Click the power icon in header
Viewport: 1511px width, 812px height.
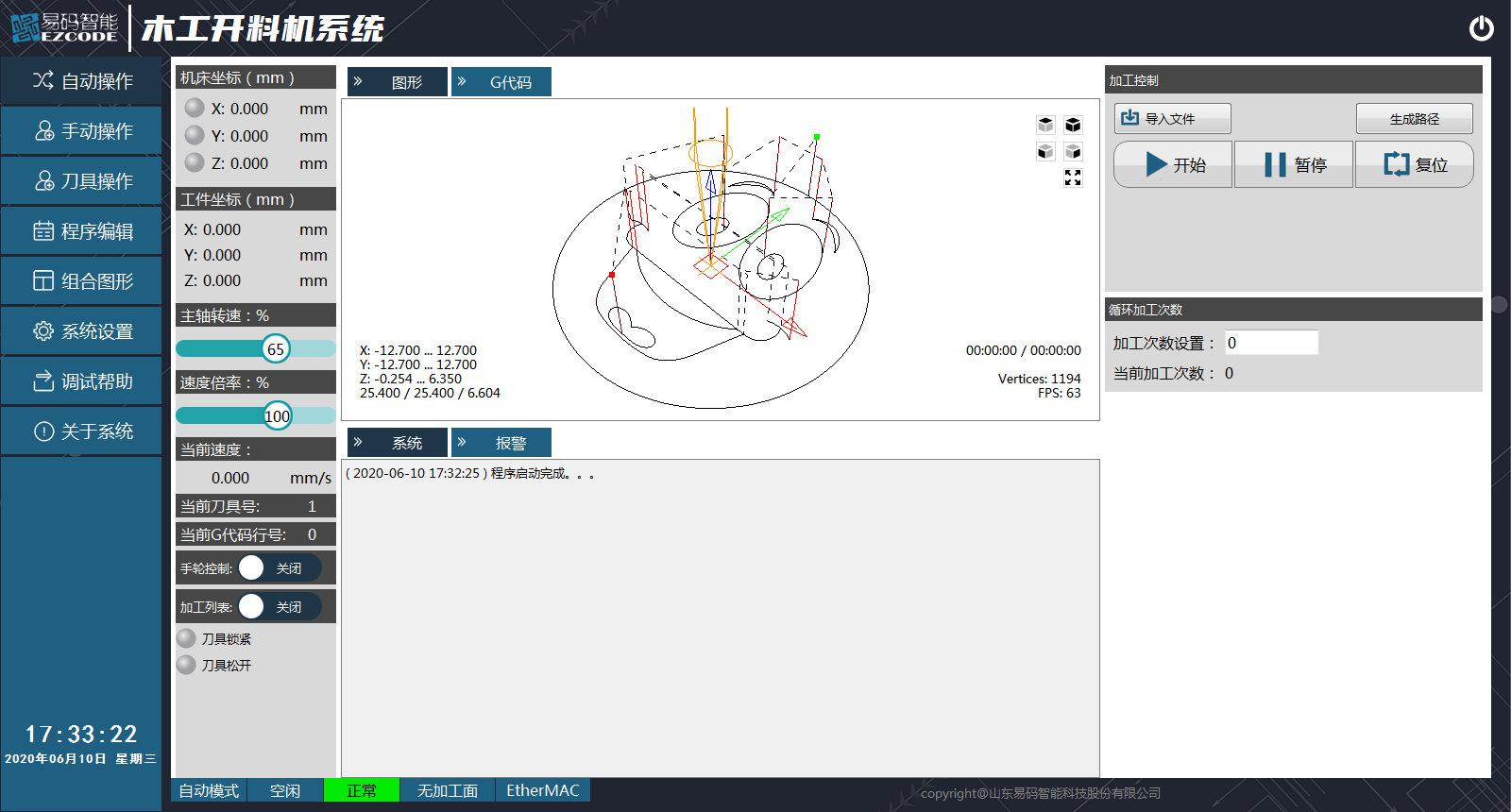click(x=1481, y=28)
